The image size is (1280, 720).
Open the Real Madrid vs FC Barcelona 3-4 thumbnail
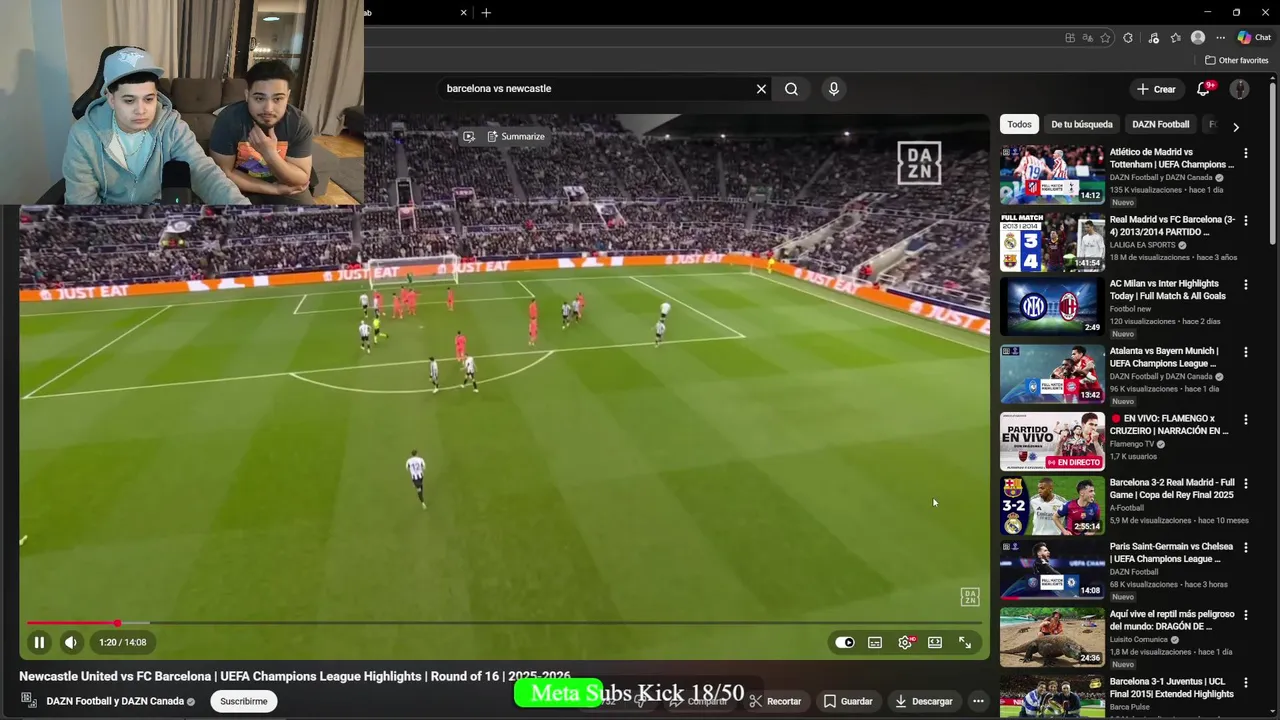coord(1052,242)
